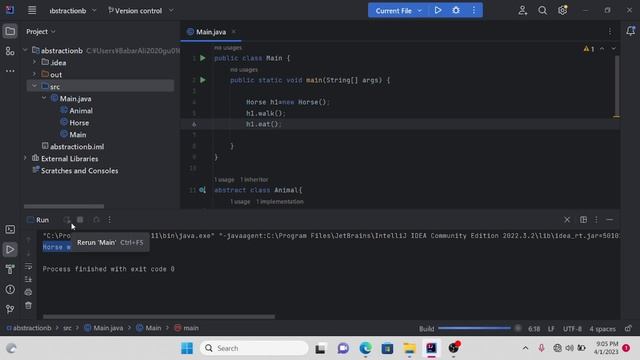Click the Main breadcrumb in navigation bar
This screenshot has width=640, height=360.
click(x=149, y=328)
